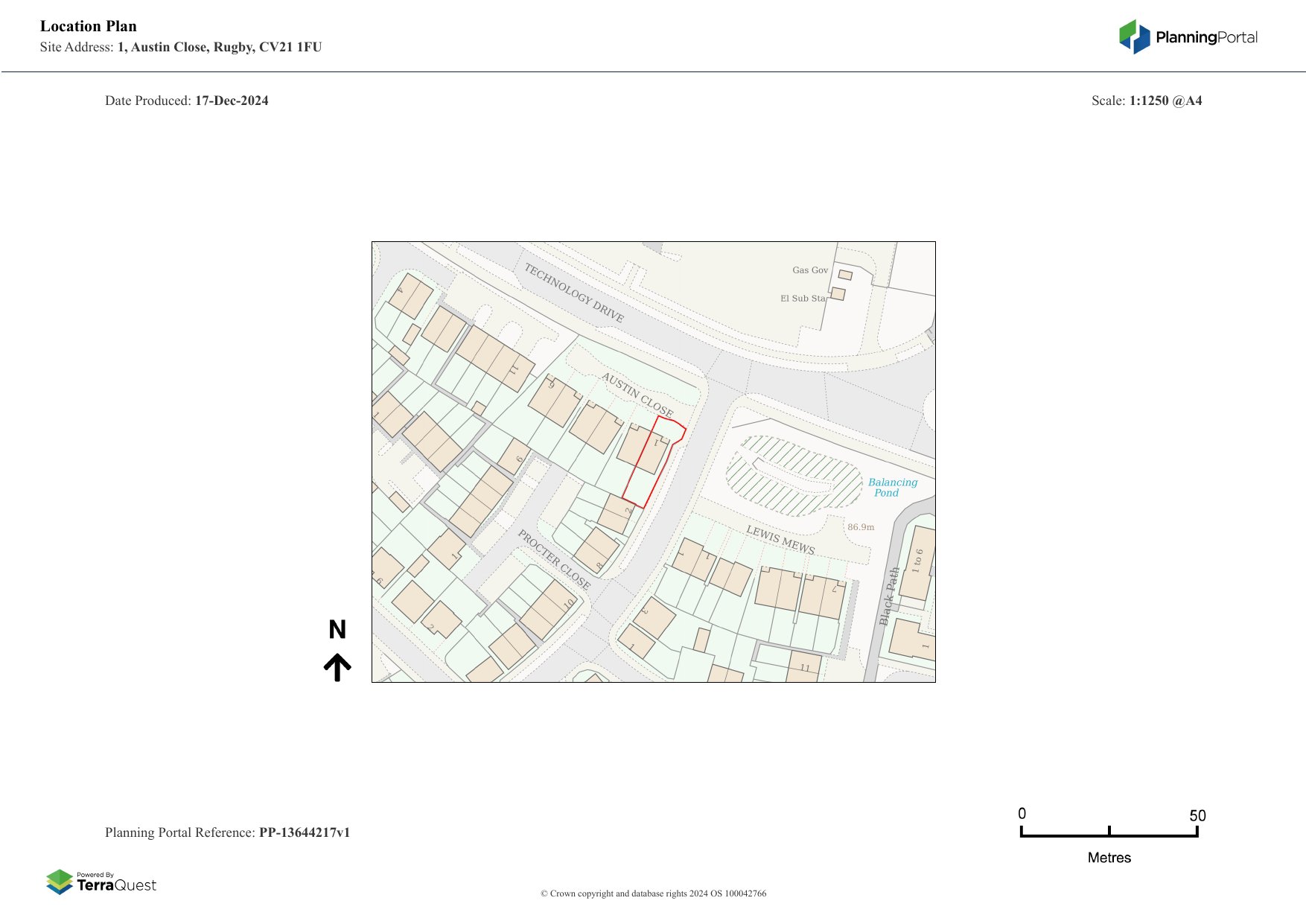The width and height of the screenshot is (1306, 924).
Task: Click the Lewis Mews street label
Action: click(x=780, y=540)
